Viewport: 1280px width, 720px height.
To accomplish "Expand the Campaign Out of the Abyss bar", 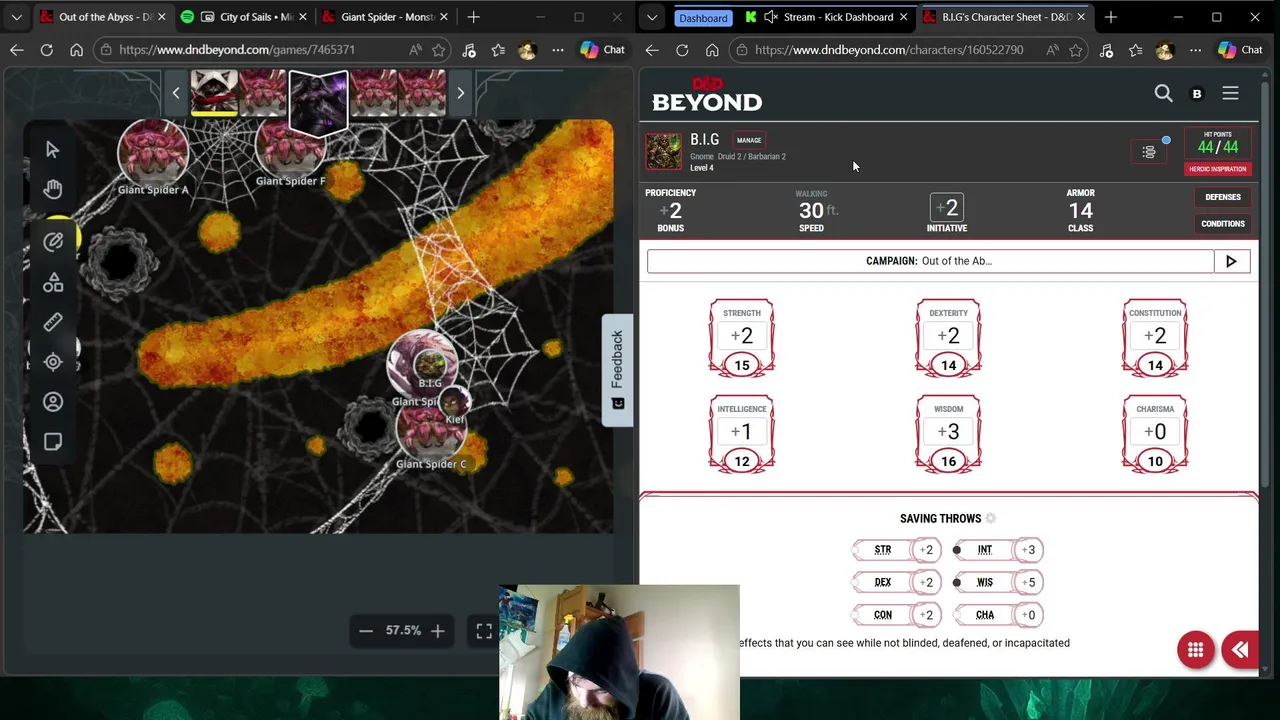I will click(x=930, y=261).
